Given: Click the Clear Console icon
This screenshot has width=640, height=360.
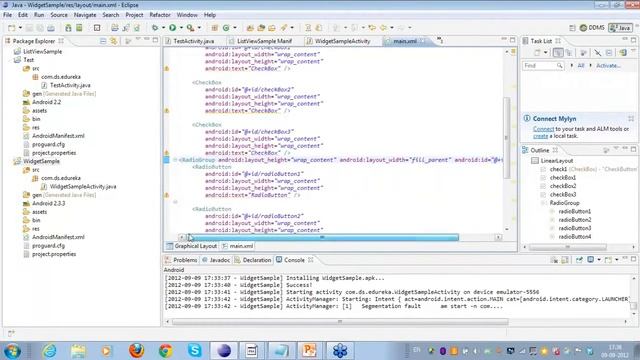Looking at the screenshot, I should pos(554,260).
